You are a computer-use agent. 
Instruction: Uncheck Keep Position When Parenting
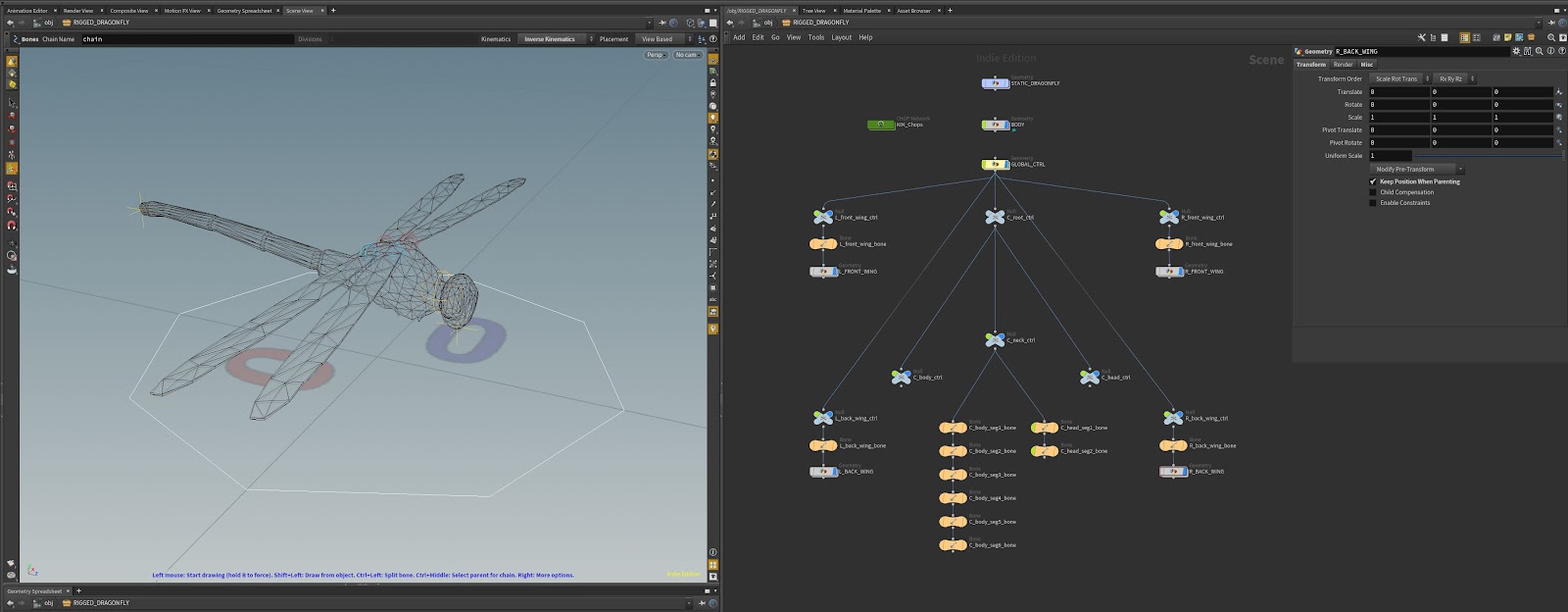click(x=1373, y=181)
